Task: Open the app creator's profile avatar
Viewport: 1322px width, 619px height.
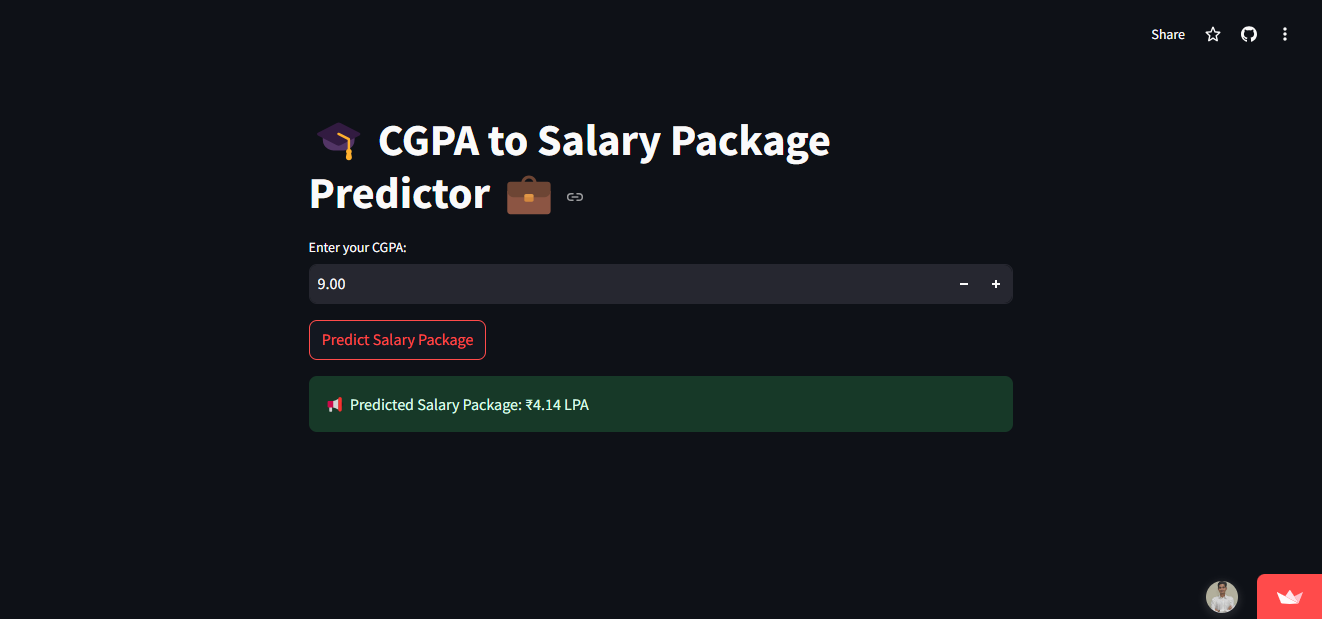Action: coord(1222,597)
